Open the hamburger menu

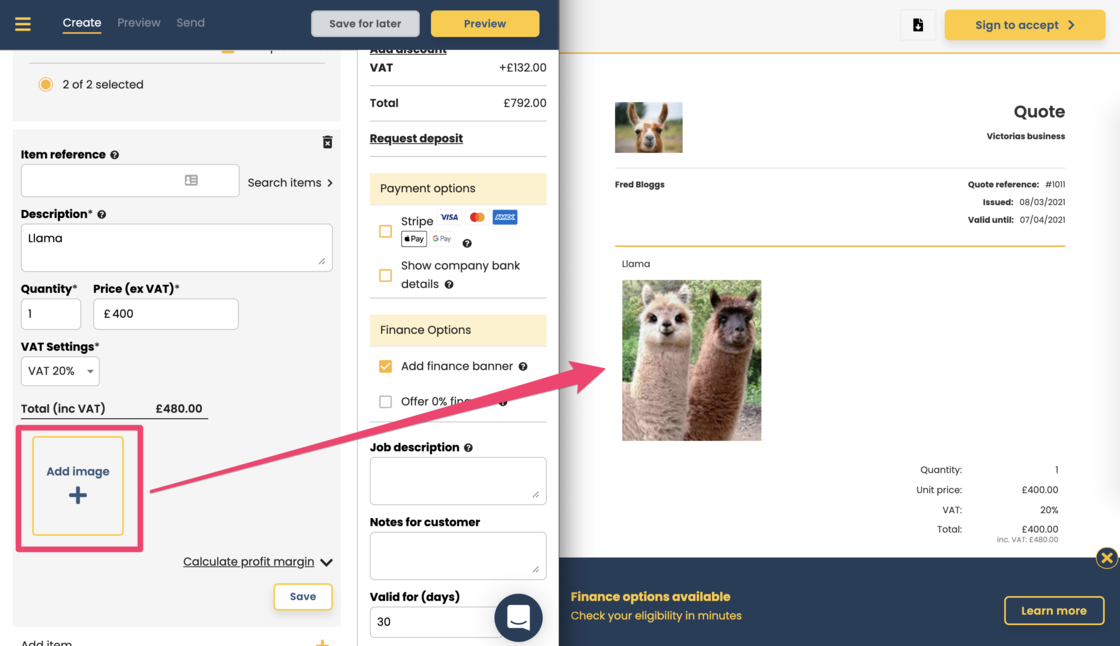coord(22,24)
